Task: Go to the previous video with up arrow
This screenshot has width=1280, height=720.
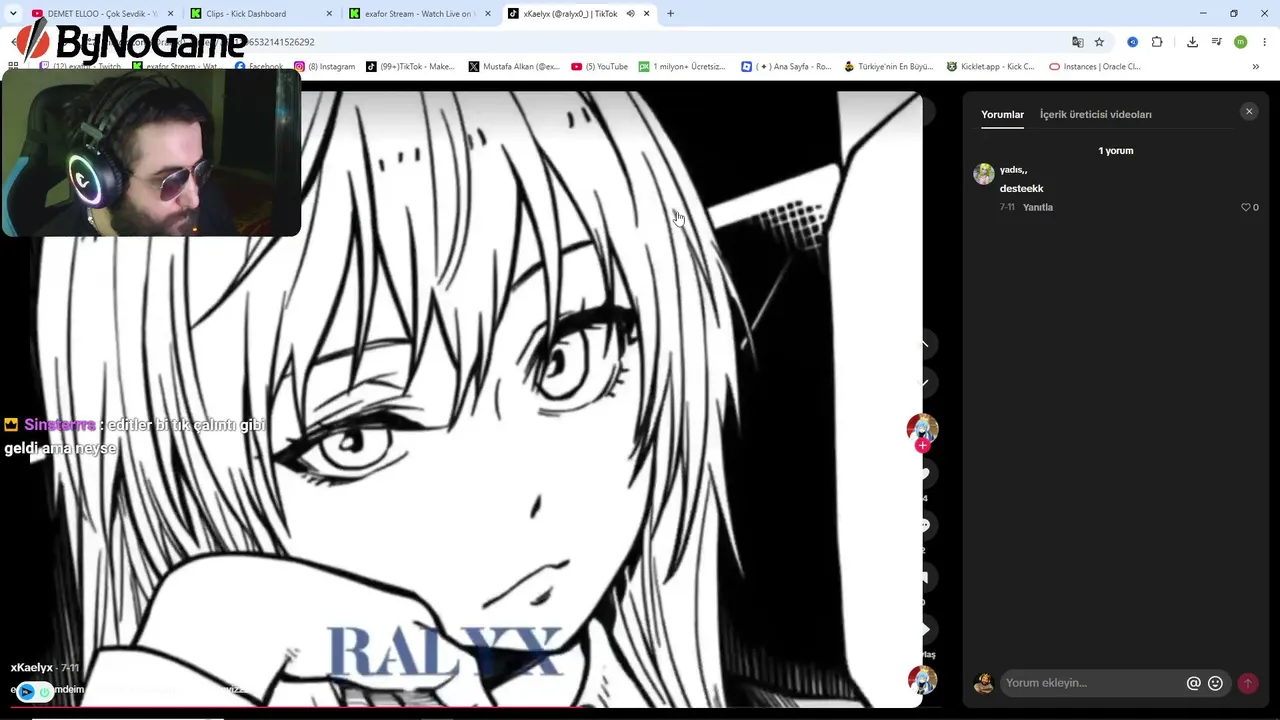Action: (x=924, y=344)
